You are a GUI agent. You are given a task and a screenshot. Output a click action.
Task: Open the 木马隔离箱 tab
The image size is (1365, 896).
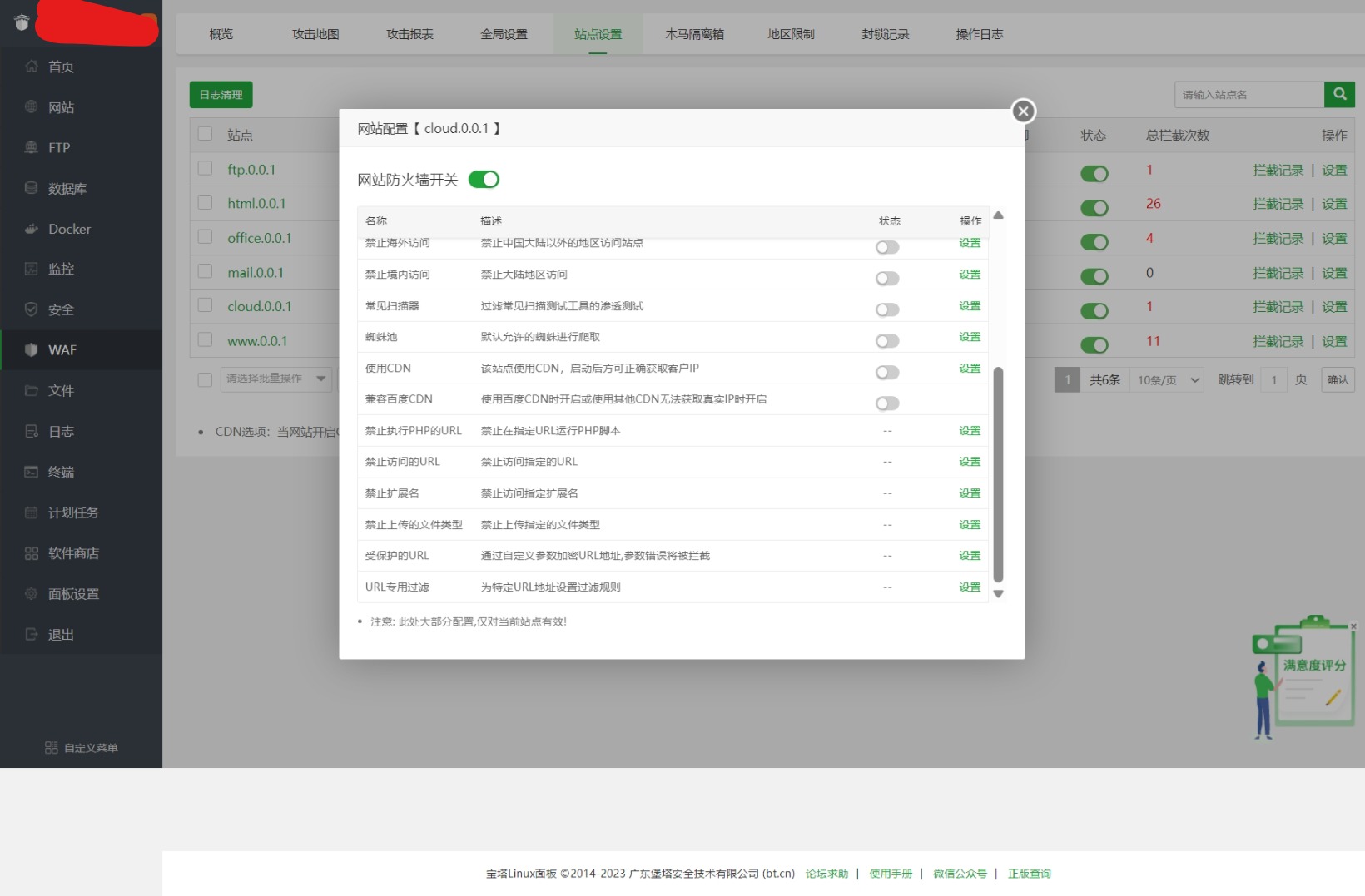[x=694, y=34]
